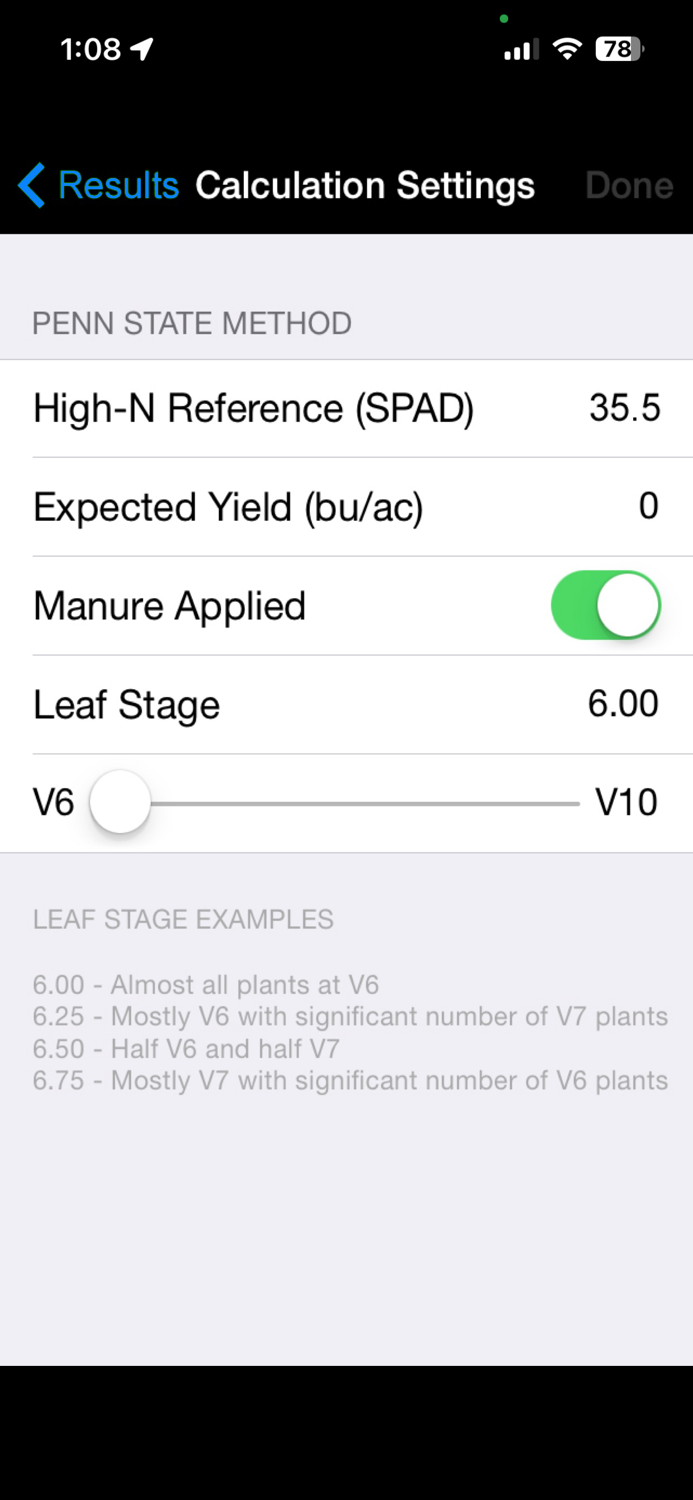
Task: Tap the green microphone privacy dot
Action: pyautogui.click(x=504, y=17)
